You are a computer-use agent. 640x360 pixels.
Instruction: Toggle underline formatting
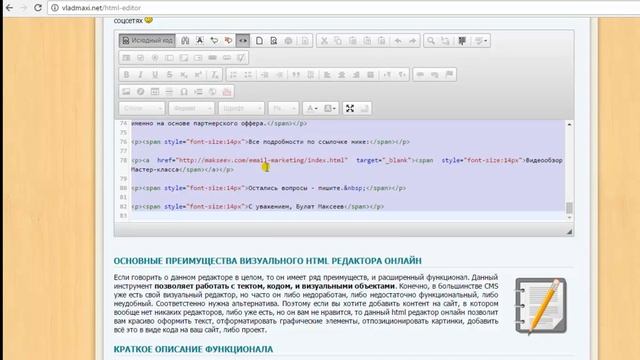click(155, 75)
